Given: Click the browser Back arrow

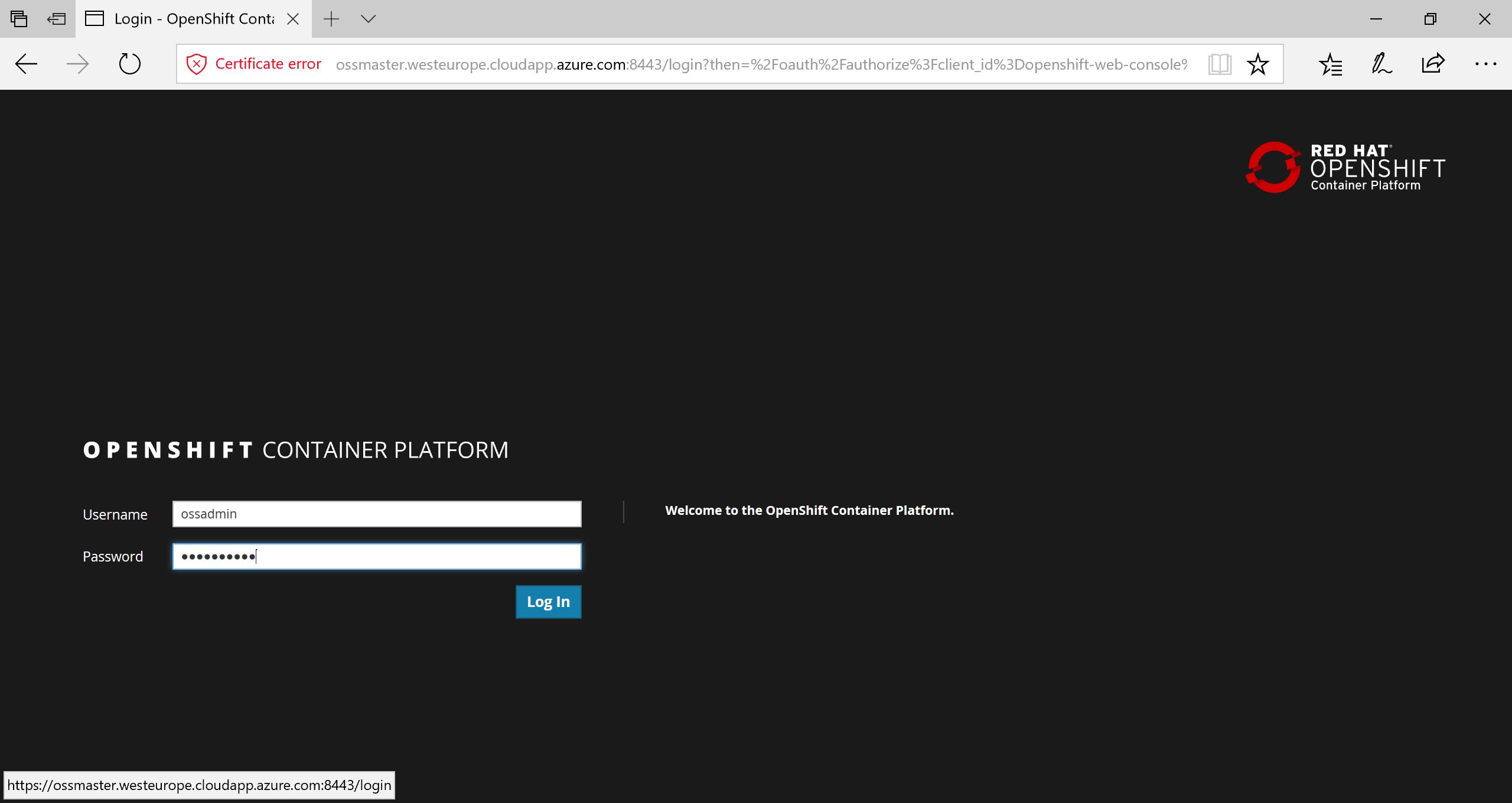Looking at the screenshot, I should (x=26, y=64).
